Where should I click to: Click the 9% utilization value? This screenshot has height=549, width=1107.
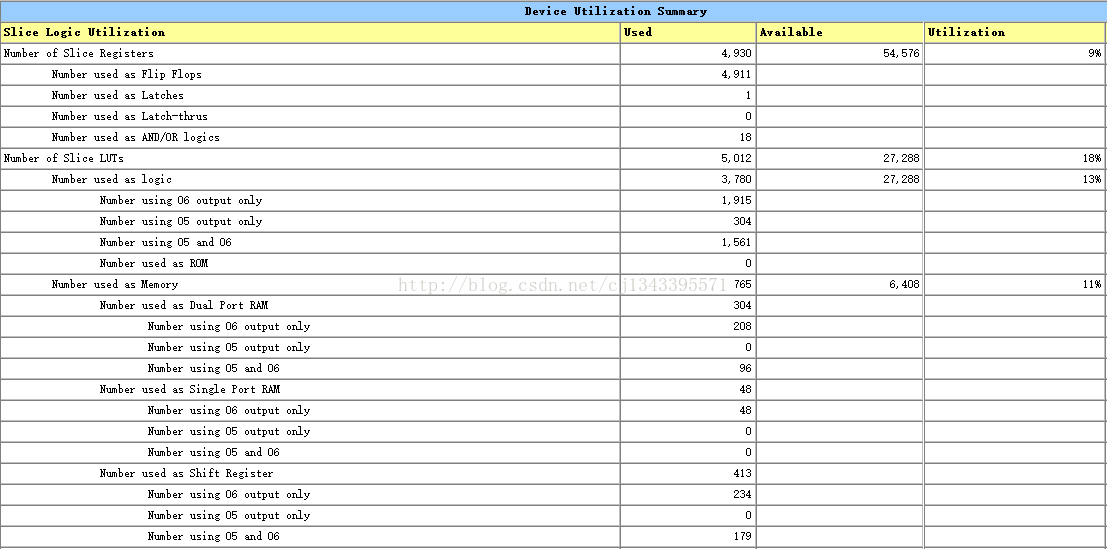click(1095, 54)
